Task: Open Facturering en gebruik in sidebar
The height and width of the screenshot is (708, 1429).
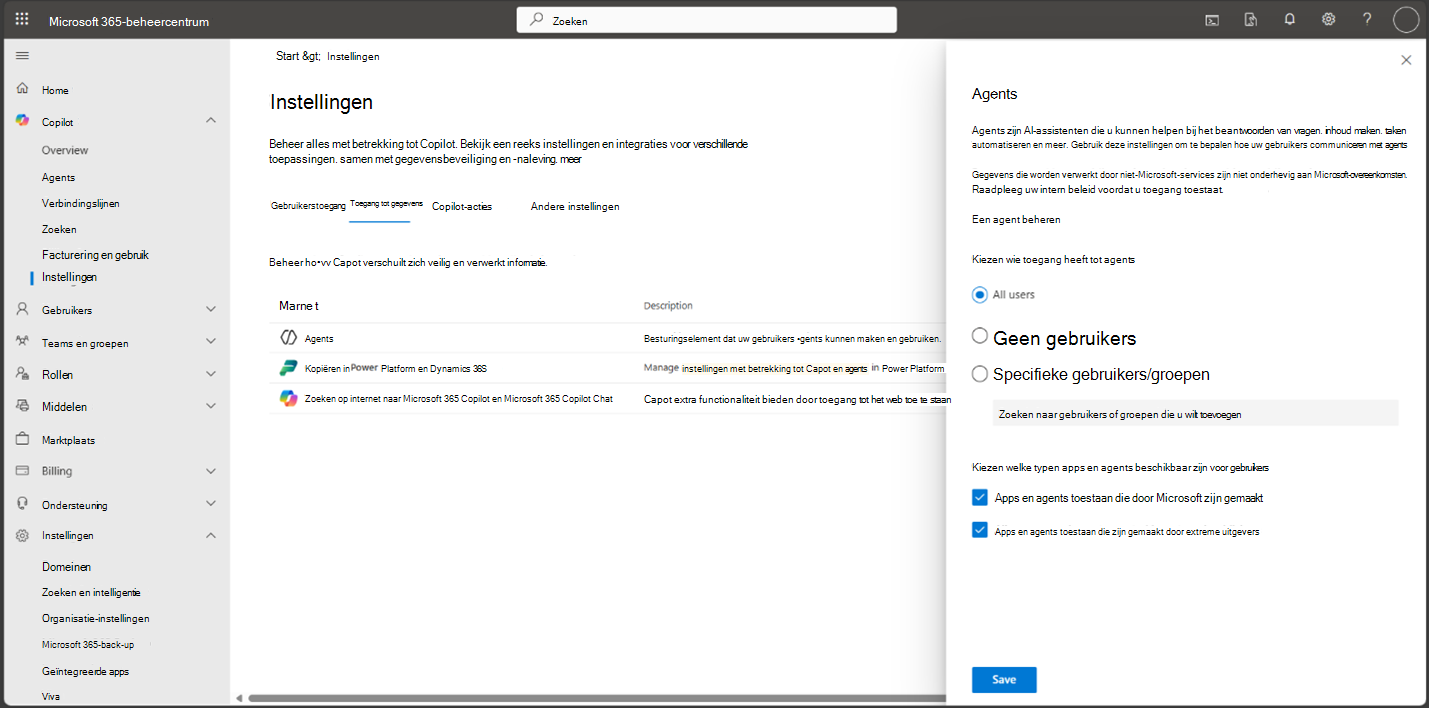Action: tap(95, 255)
